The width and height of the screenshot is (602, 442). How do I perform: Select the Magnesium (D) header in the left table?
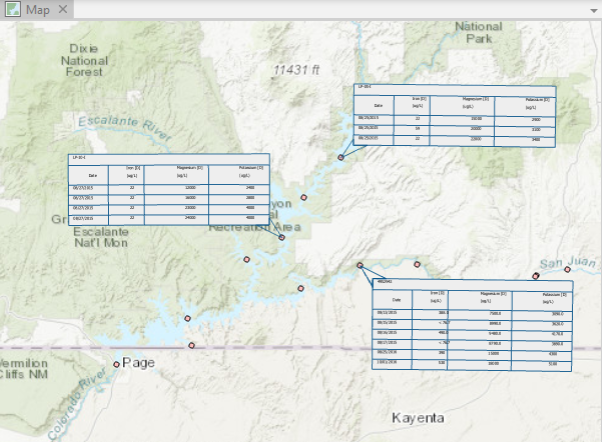[175, 172]
